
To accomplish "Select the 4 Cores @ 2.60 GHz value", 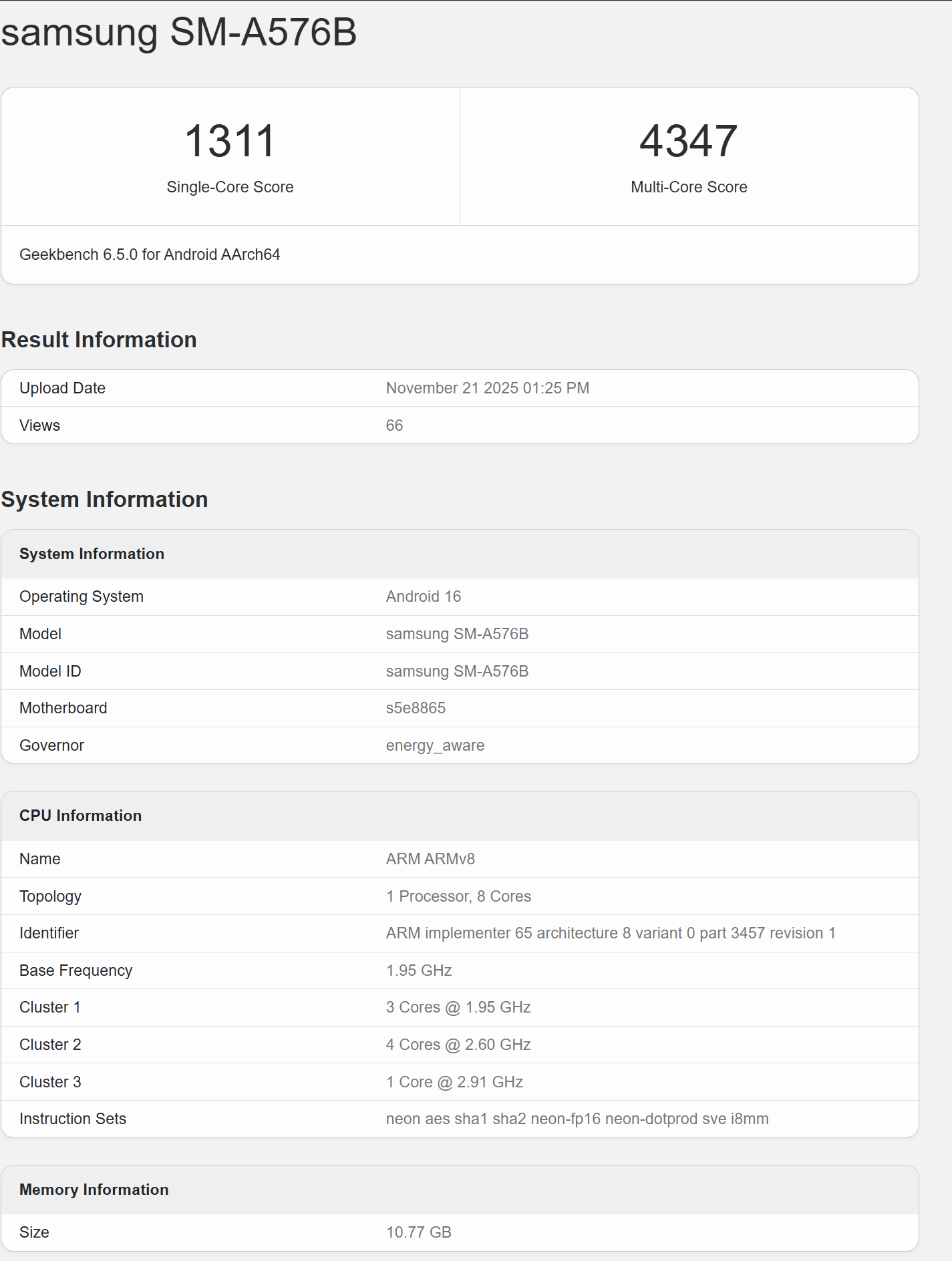I will pos(458,1045).
